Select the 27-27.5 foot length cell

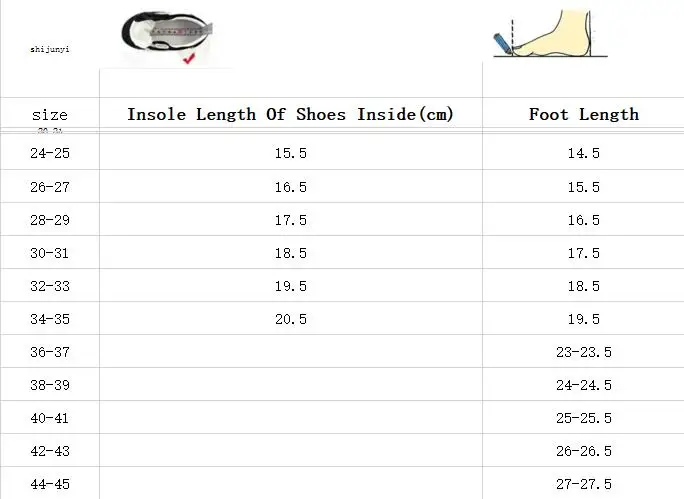(x=583, y=484)
